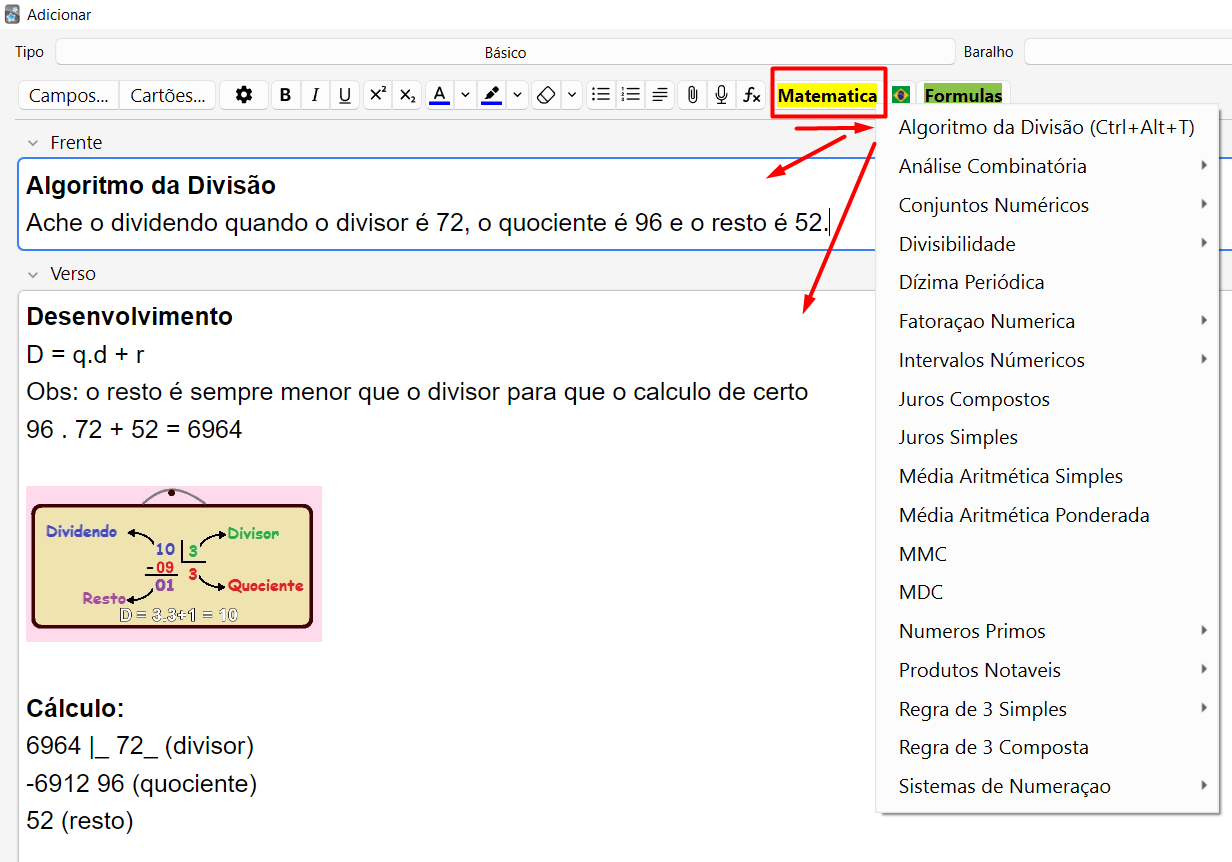The image size is (1232, 862).
Task: Open the equations fx menu
Action: pyautogui.click(x=751, y=95)
